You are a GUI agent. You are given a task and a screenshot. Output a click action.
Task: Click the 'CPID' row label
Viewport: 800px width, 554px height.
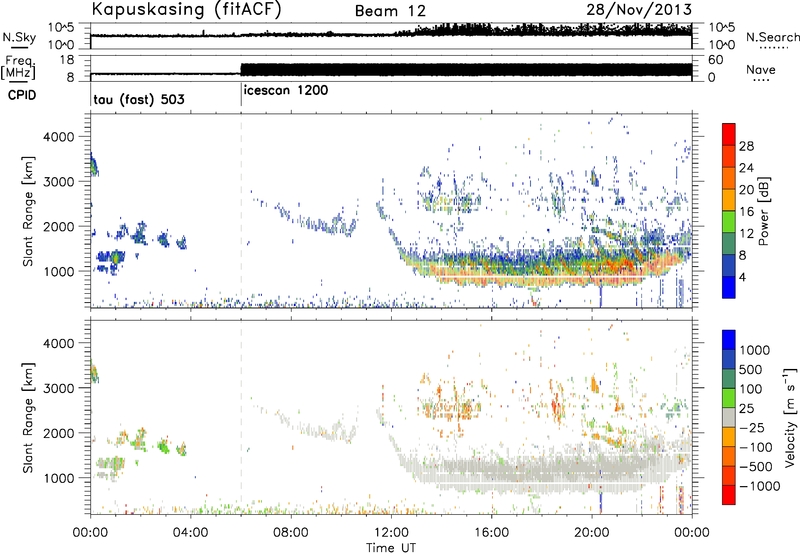click(22, 95)
